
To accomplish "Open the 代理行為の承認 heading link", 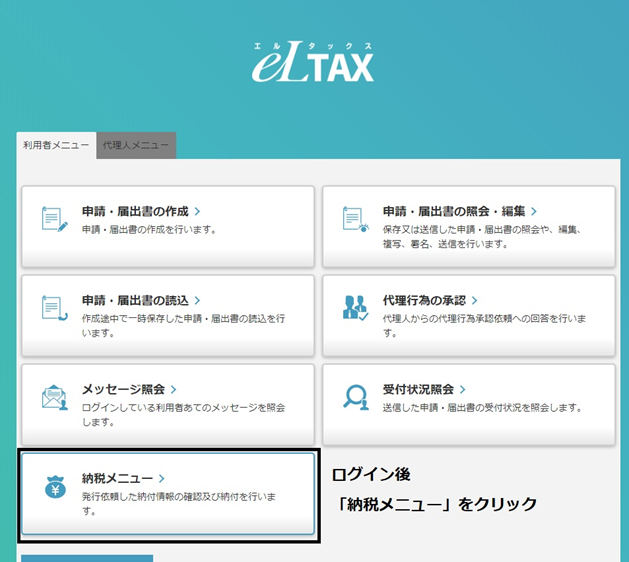I will (424, 300).
